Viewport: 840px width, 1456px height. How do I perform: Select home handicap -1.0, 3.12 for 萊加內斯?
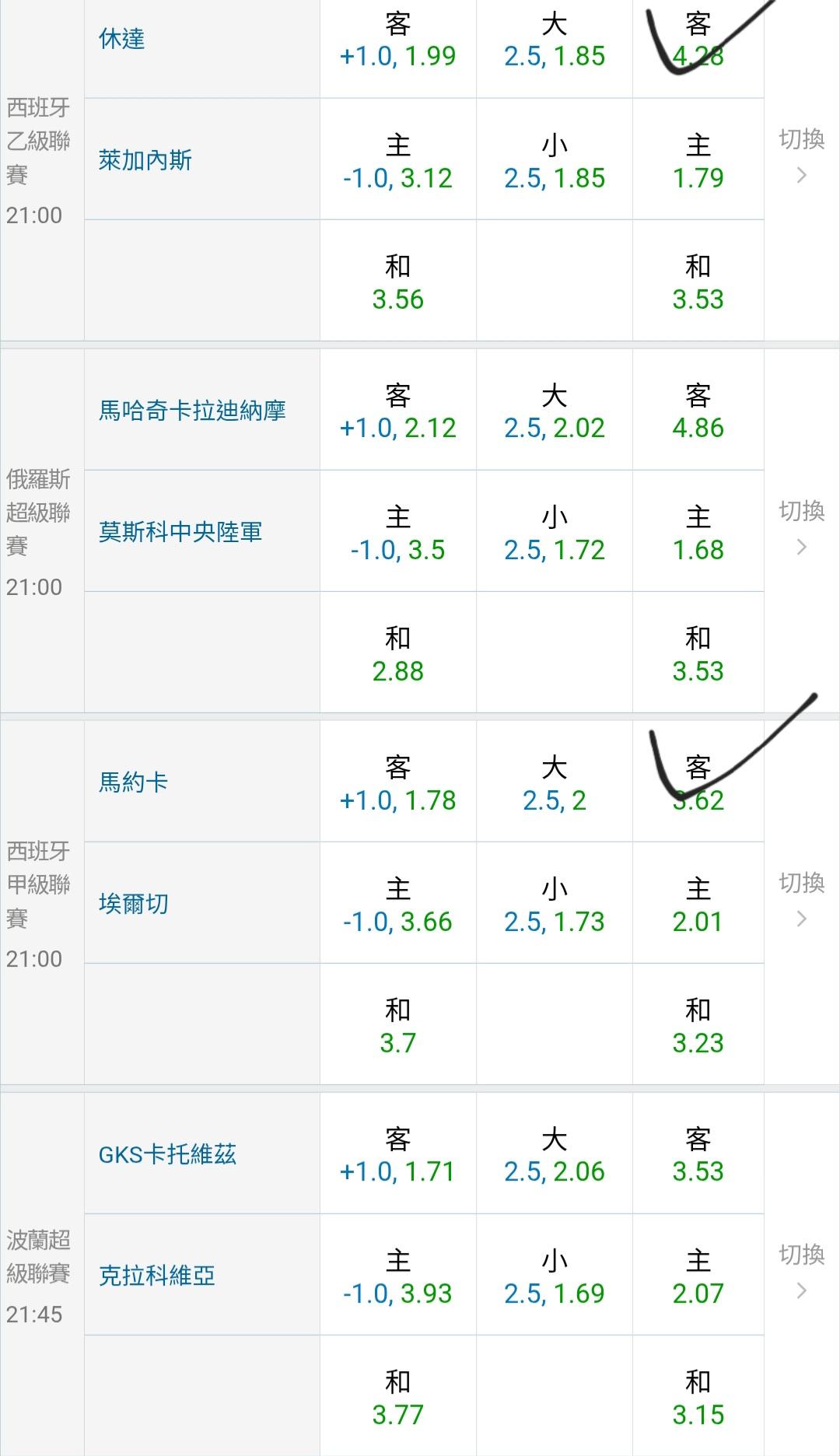click(397, 162)
